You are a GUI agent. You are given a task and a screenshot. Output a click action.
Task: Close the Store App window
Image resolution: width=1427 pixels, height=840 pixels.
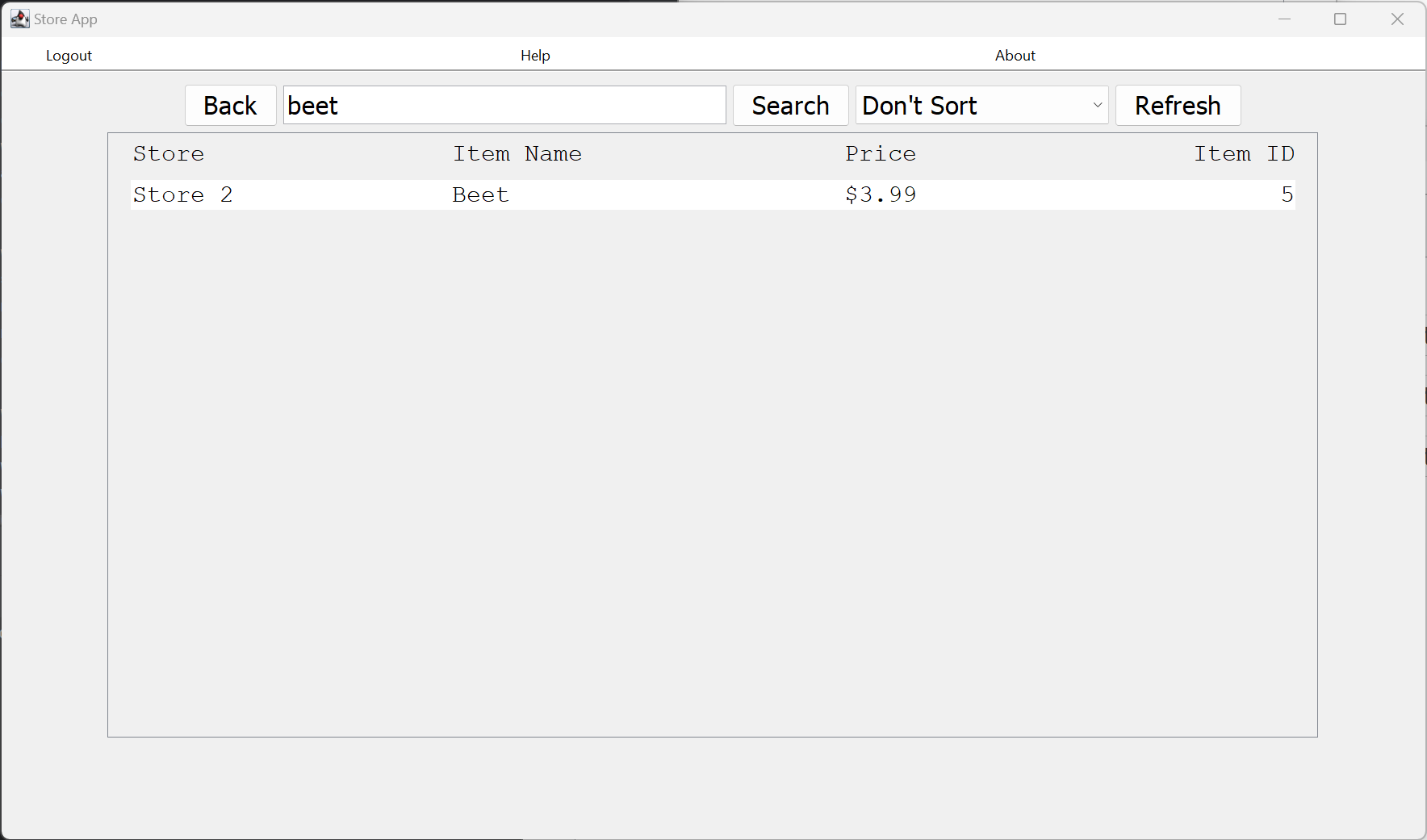click(x=1397, y=19)
